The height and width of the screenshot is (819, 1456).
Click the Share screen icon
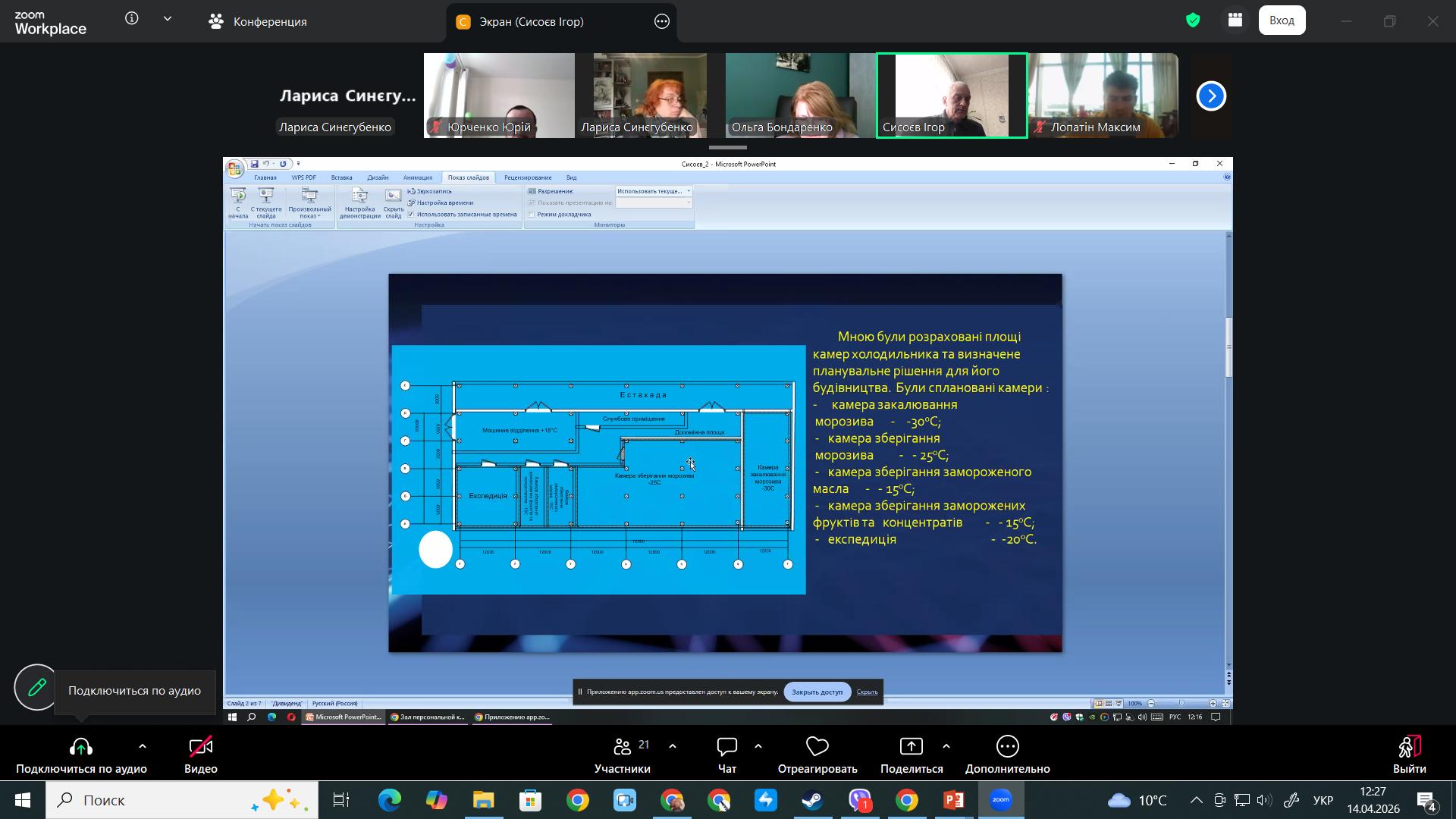click(x=911, y=748)
